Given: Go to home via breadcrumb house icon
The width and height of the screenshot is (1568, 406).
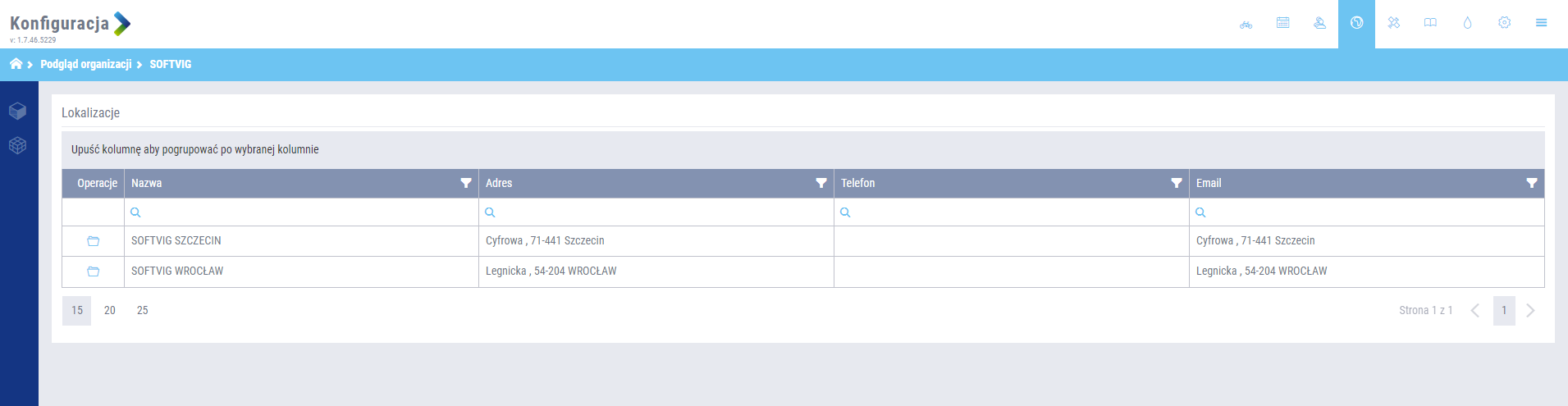Looking at the screenshot, I should coord(16,64).
